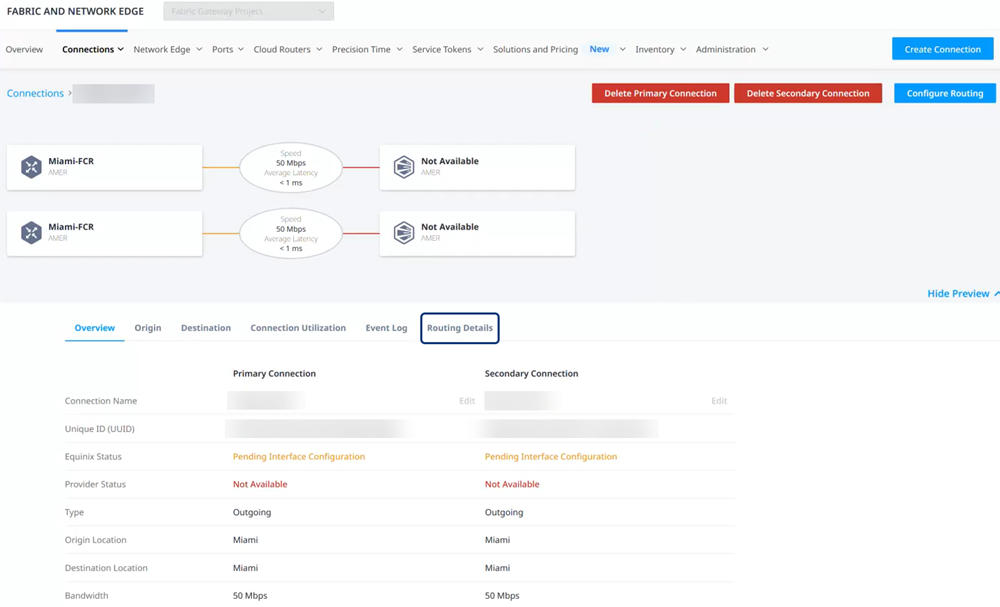1000x607 pixels.
Task: Open the Solutions and Pricing menu
Action: tap(535, 49)
